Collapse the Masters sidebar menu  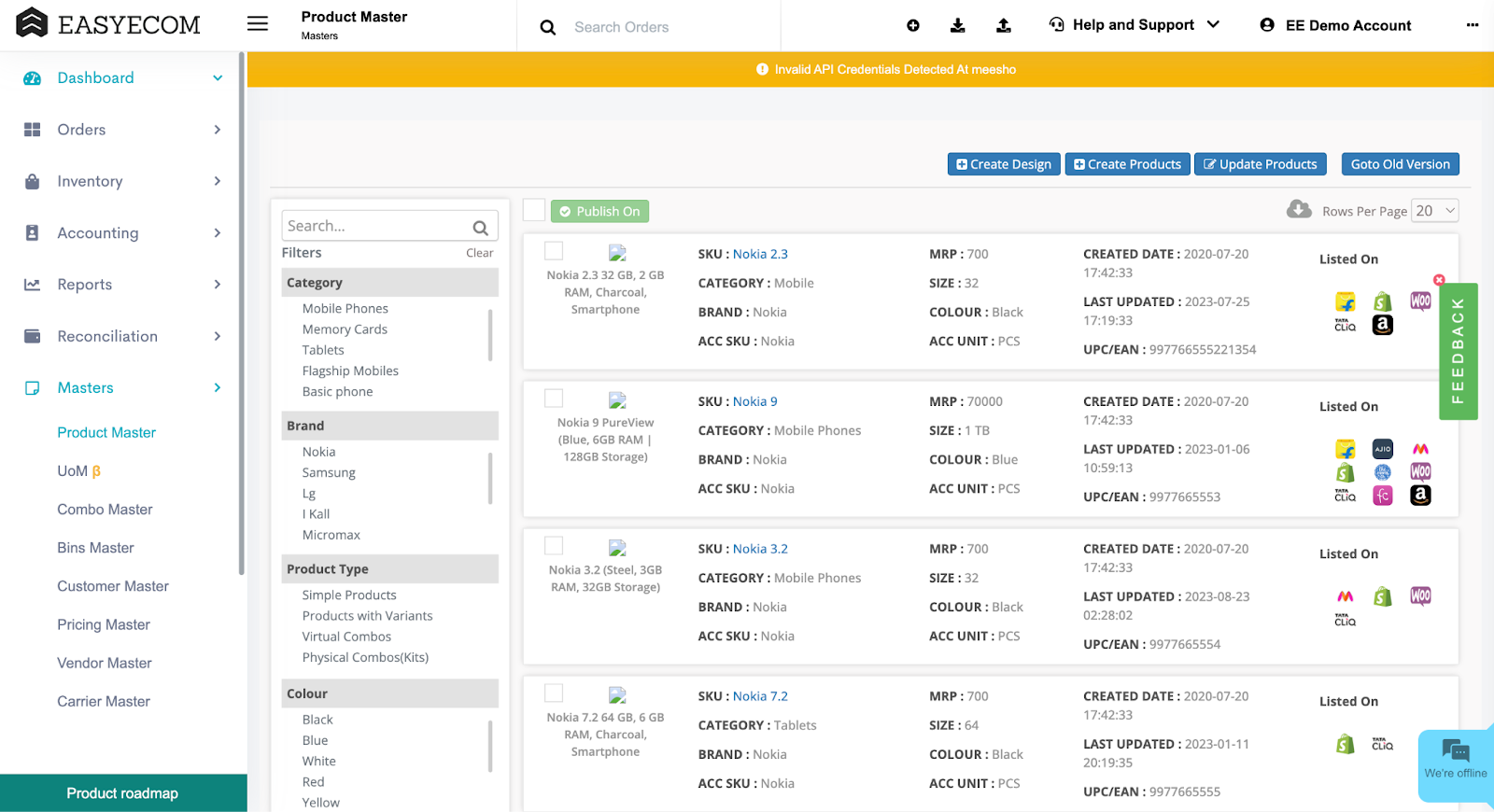[123, 387]
